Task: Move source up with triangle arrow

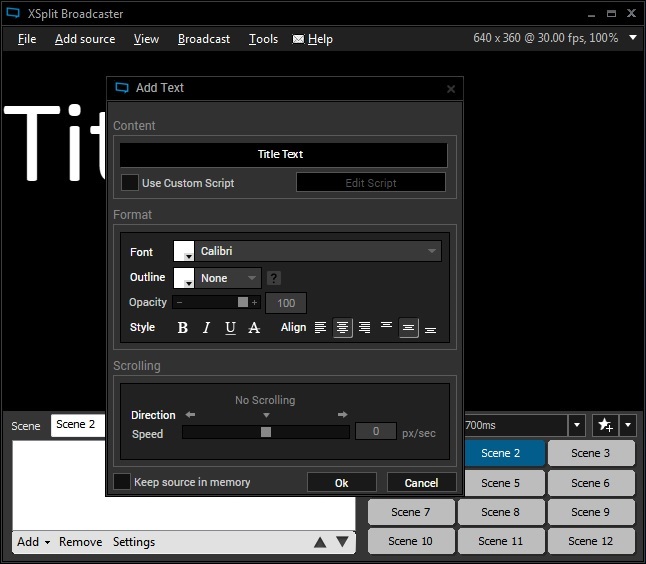Action: click(320, 542)
